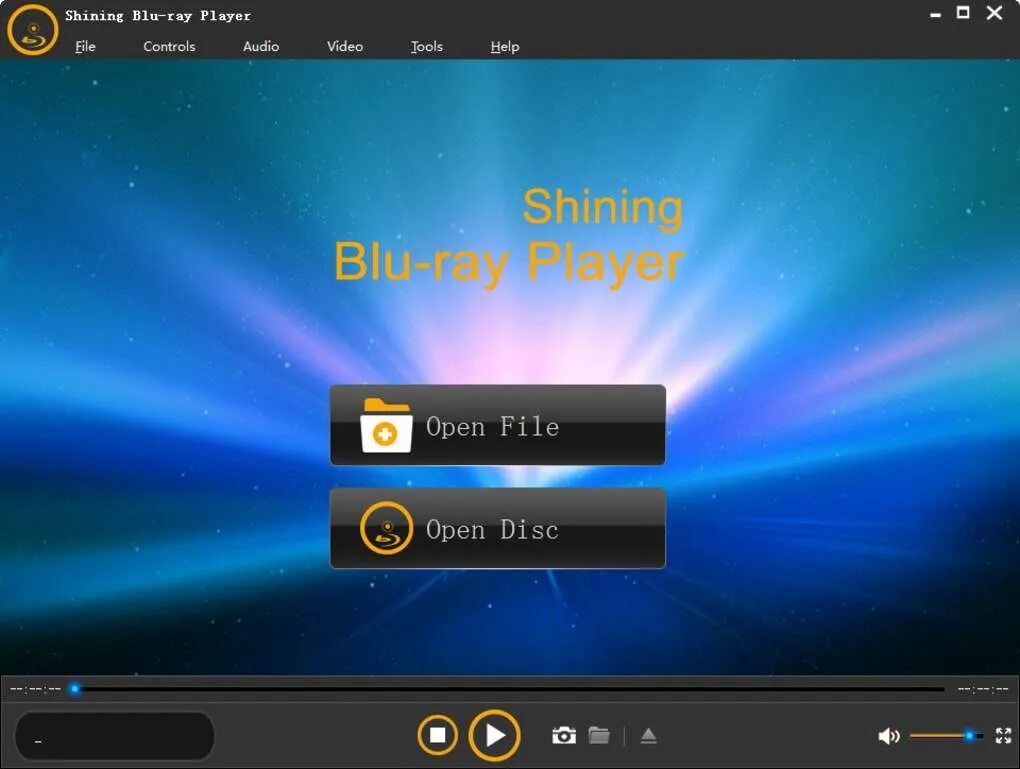Open the Tools menu
1020x769 pixels.
point(427,46)
